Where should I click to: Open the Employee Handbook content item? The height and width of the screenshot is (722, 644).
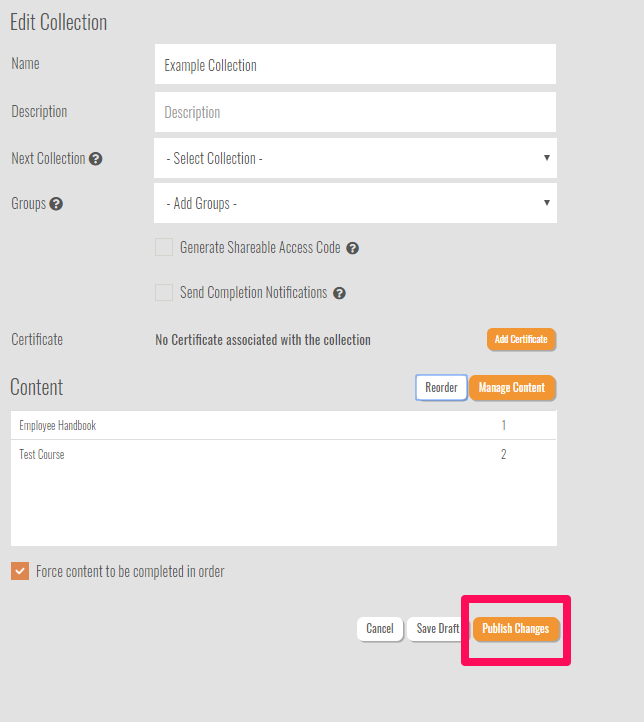click(58, 426)
